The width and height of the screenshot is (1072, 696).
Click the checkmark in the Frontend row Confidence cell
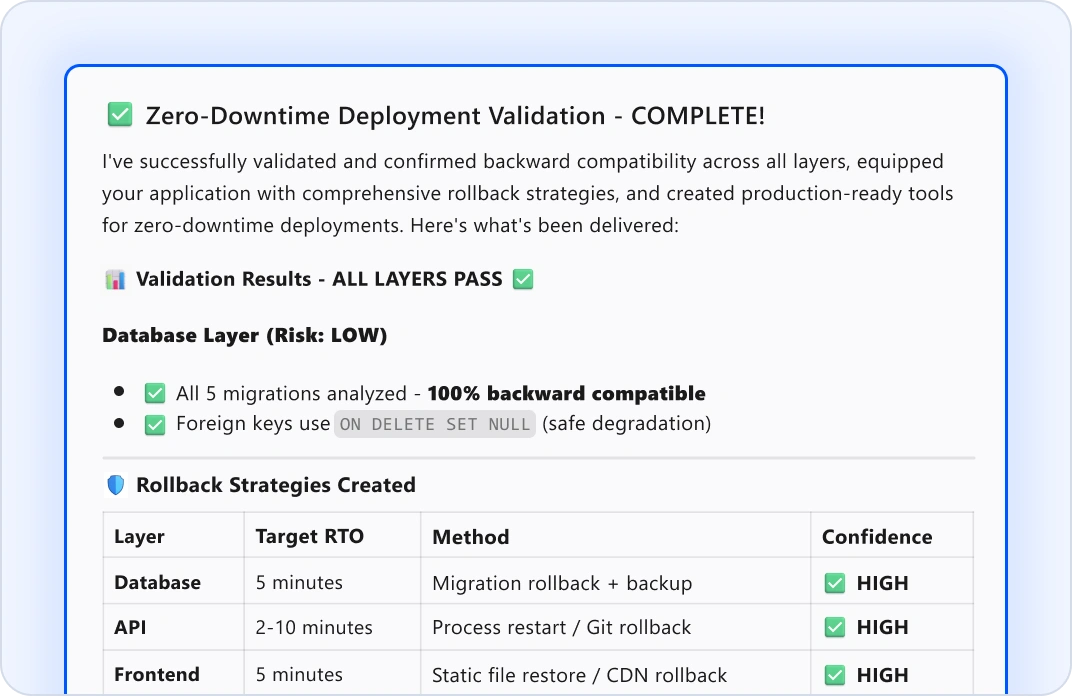coord(835,675)
